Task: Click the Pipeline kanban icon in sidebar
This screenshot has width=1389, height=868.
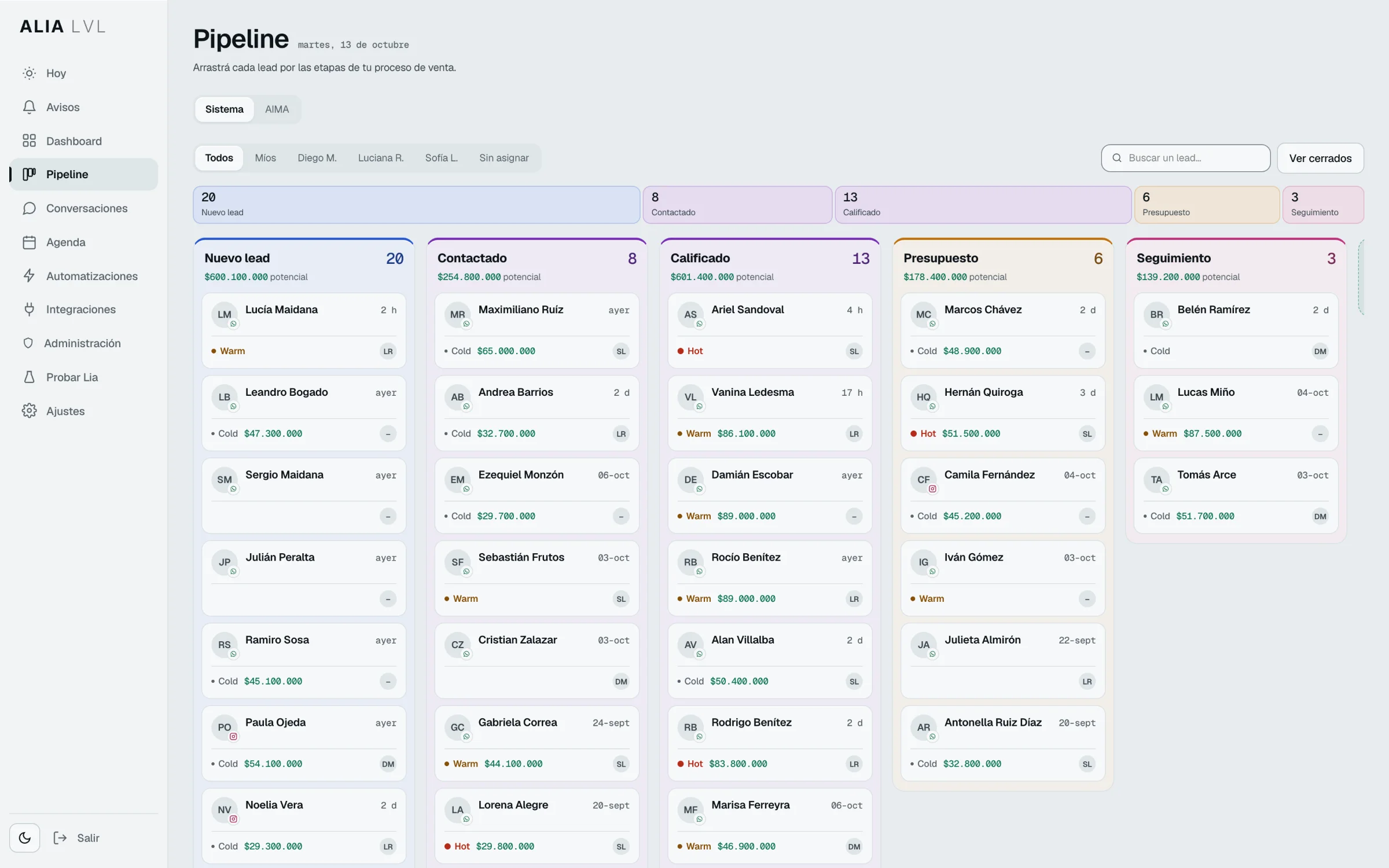Action: [x=29, y=174]
